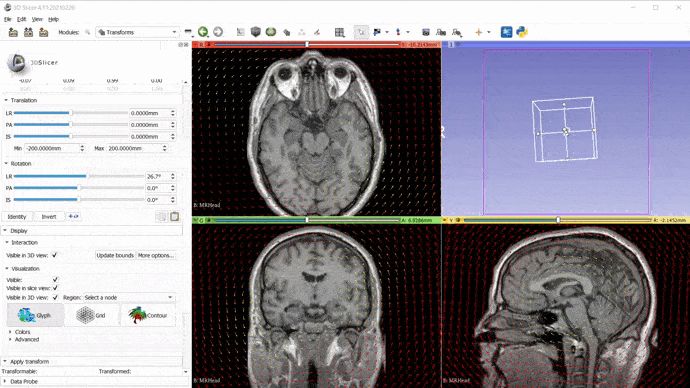Open the View menu
Image resolution: width=690 pixels, height=388 pixels.
[x=37, y=19]
